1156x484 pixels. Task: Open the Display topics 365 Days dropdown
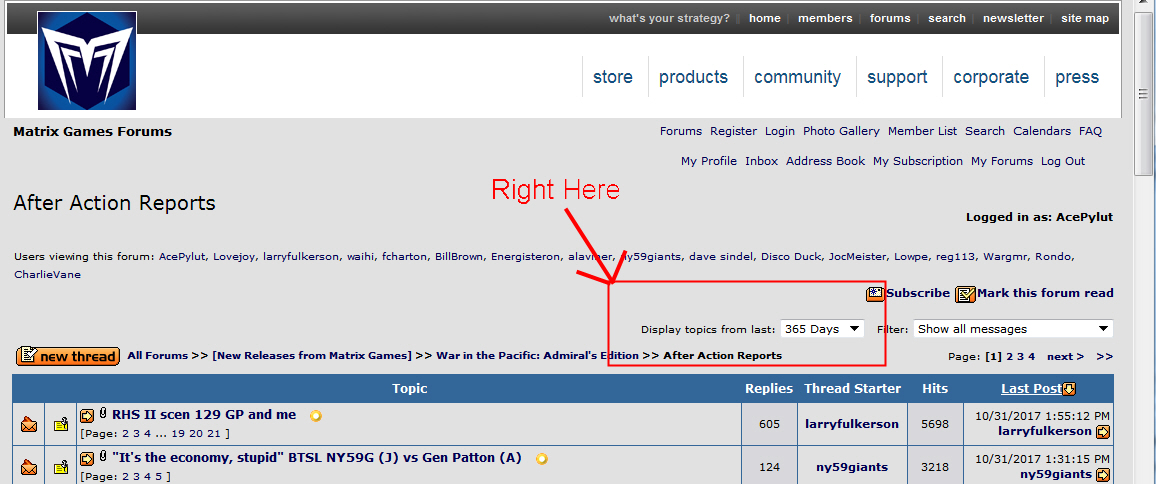pyautogui.click(x=822, y=329)
